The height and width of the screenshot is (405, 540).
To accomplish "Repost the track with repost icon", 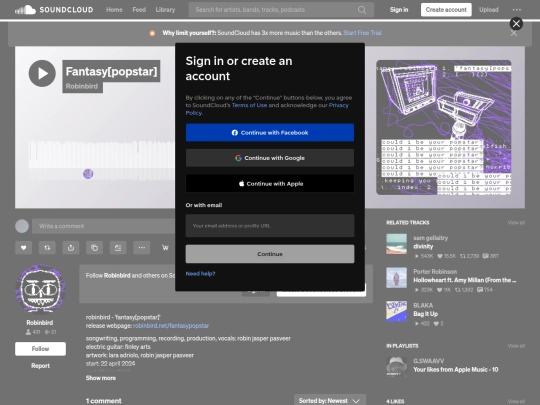I will [47, 248].
